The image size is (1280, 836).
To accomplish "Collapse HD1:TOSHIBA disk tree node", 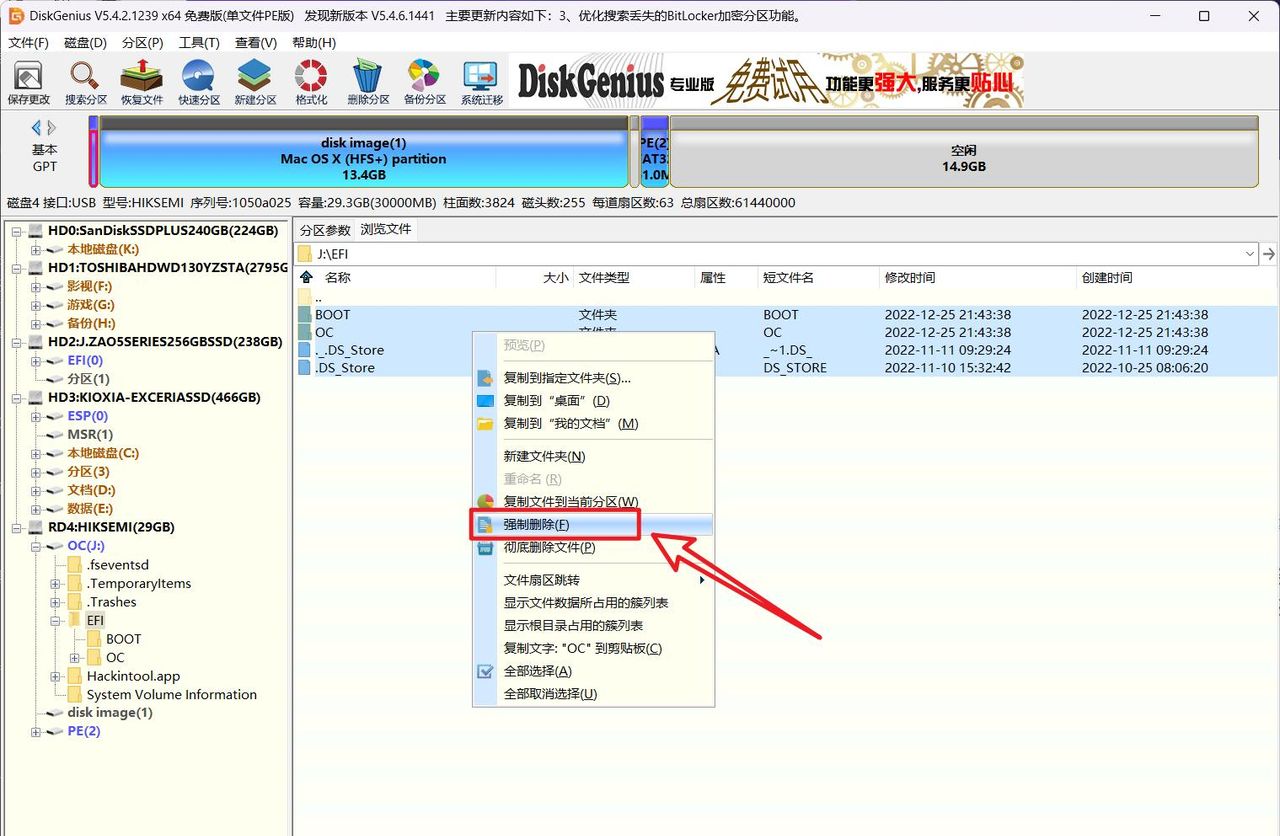I will click(16, 268).
